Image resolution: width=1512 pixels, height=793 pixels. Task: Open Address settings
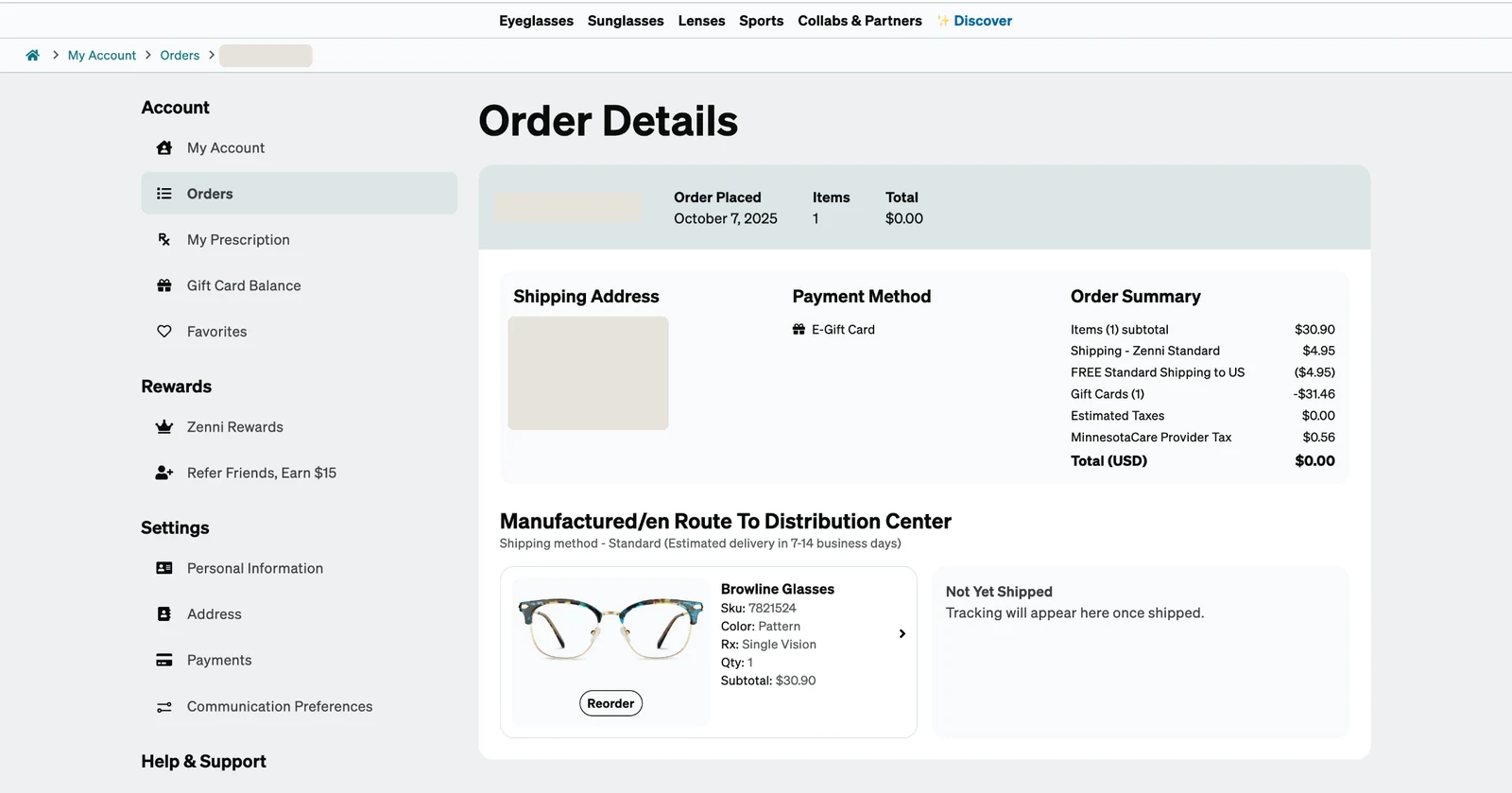point(215,614)
